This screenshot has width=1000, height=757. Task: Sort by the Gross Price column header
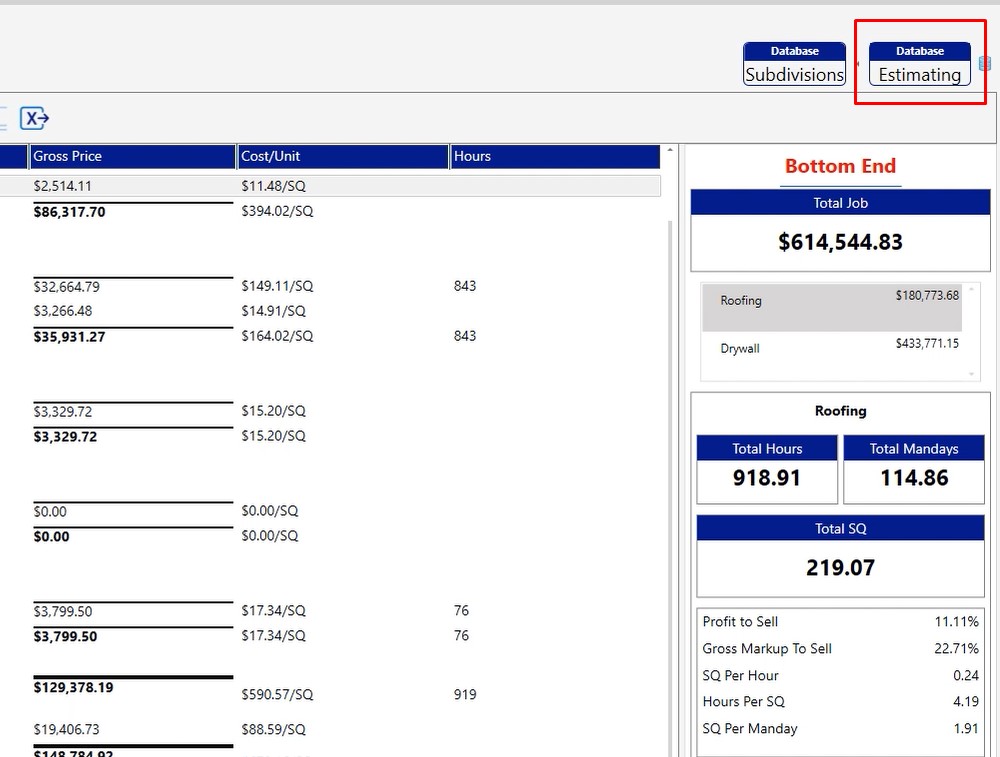132,157
